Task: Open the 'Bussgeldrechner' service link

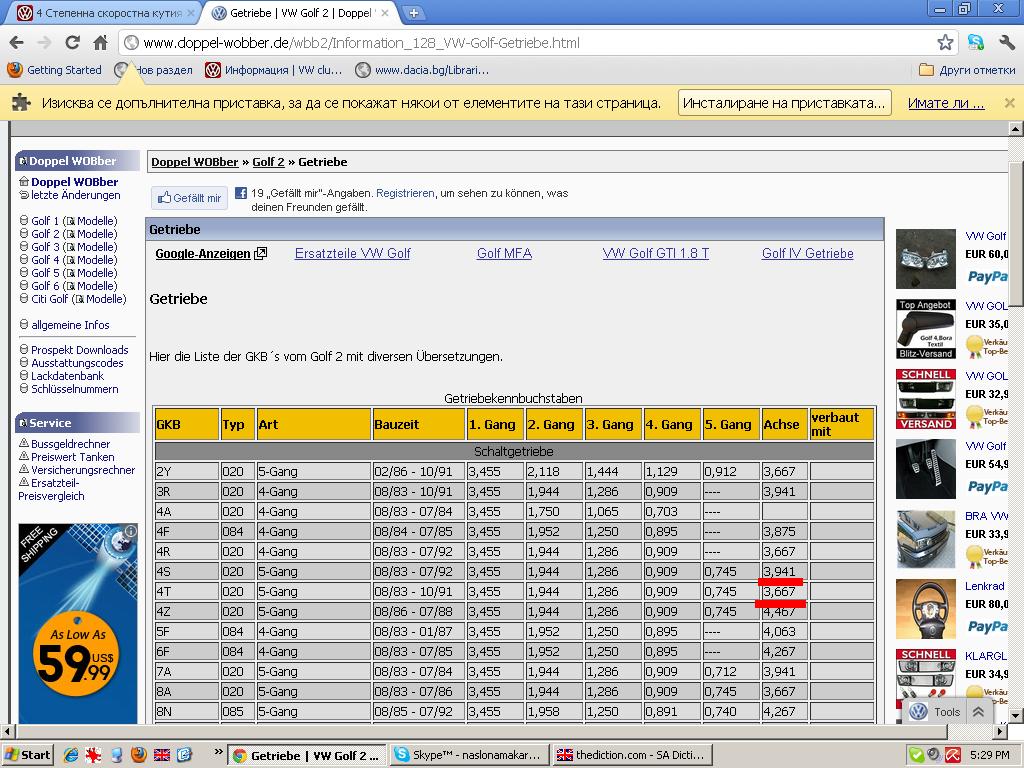Action: point(70,444)
